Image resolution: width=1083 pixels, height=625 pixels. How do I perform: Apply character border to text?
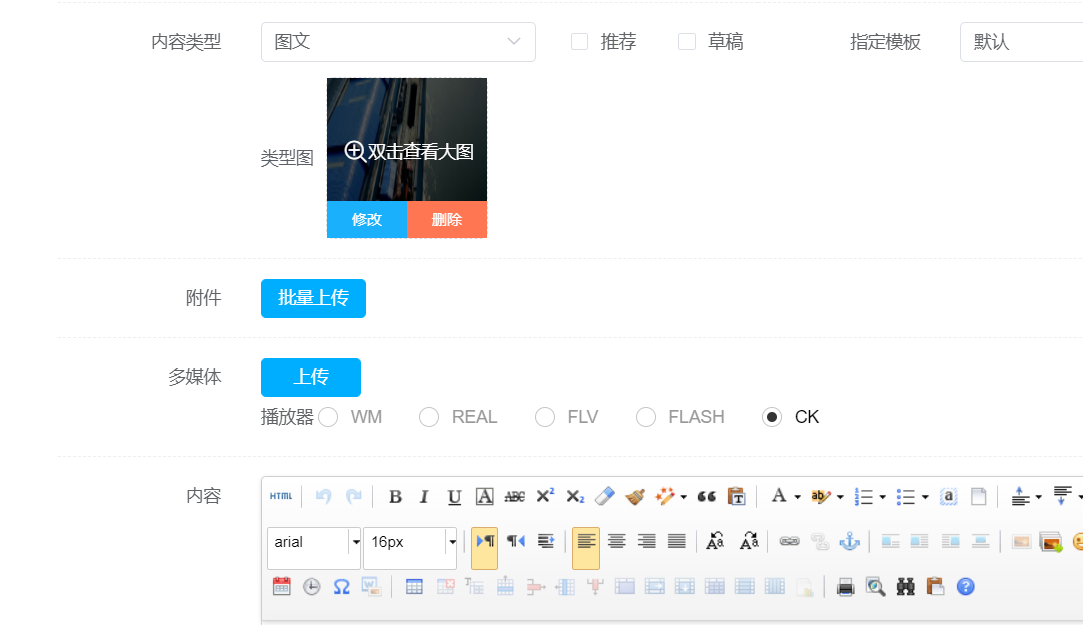tap(485, 497)
